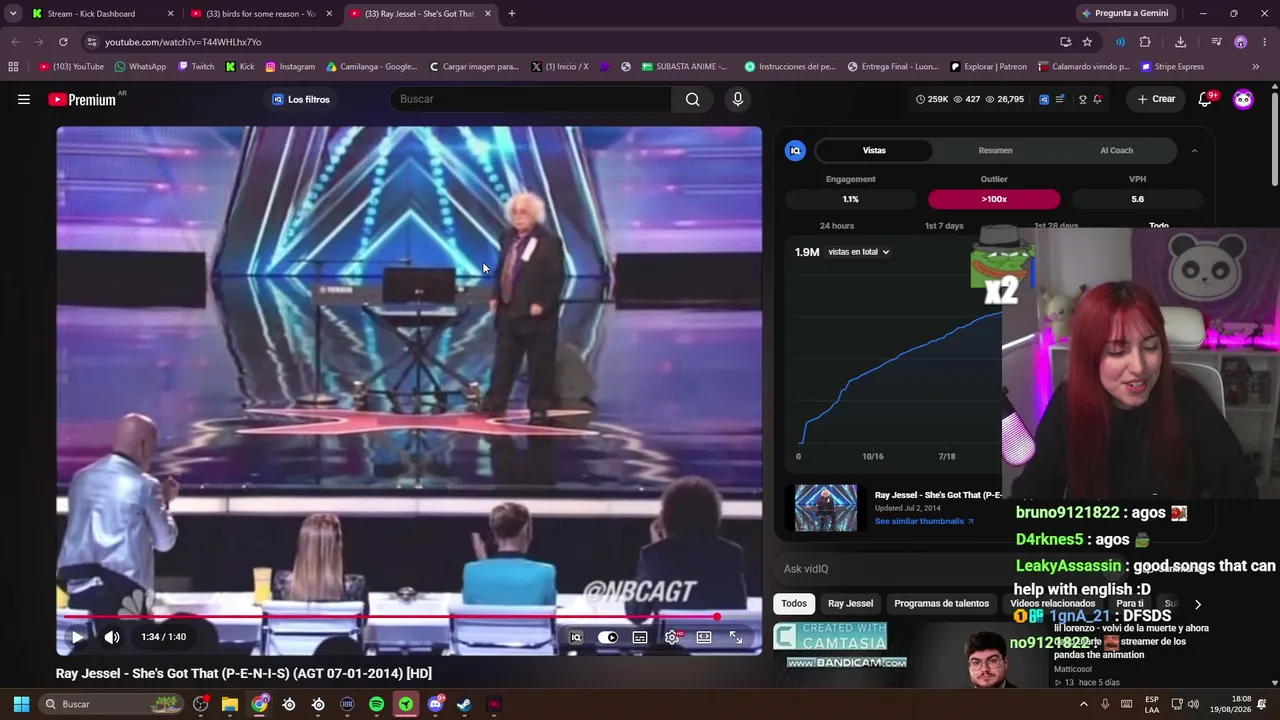Toggle the autoplay switch
This screenshot has height=720, width=1280.
click(608, 637)
